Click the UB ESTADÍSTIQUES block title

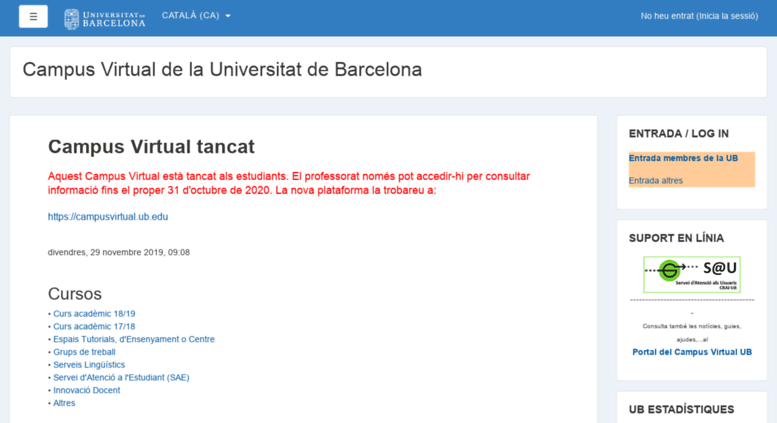coord(681,410)
